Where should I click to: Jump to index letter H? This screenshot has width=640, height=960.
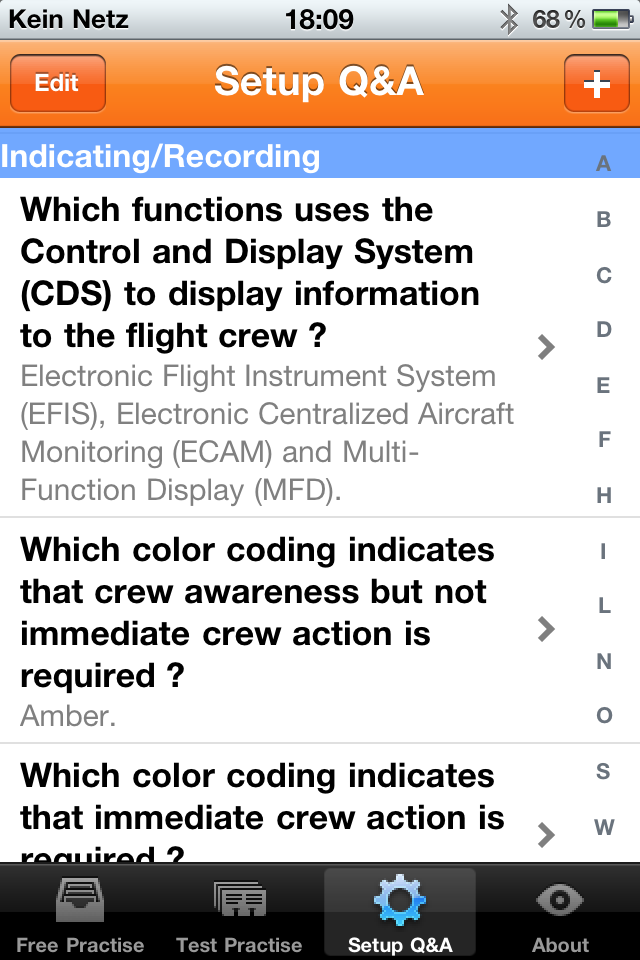click(x=603, y=495)
